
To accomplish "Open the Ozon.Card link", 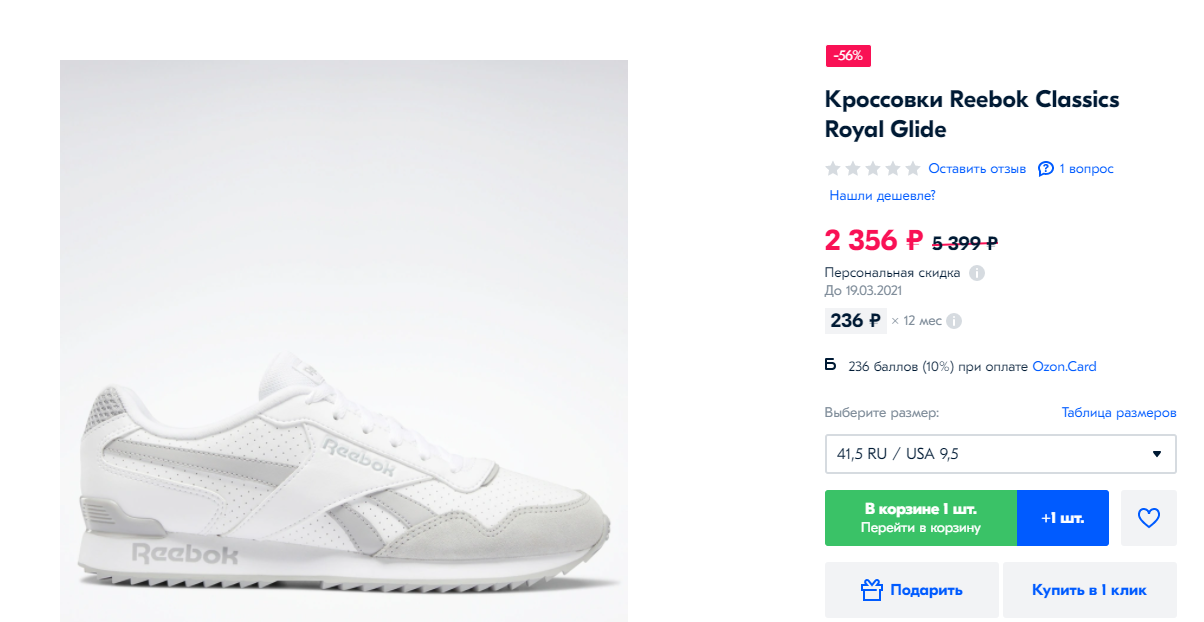I will 1064,367.
